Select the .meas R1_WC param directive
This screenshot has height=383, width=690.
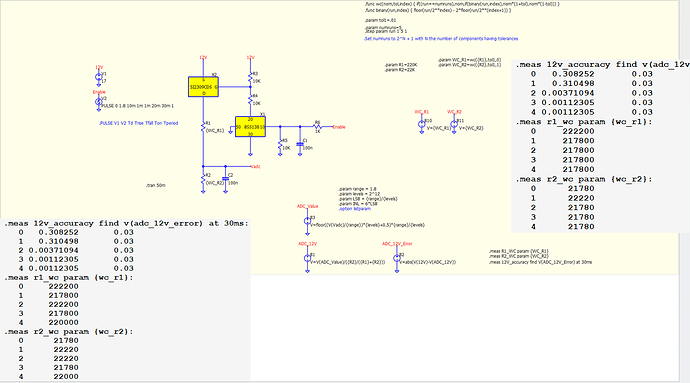[x=519, y=251]
